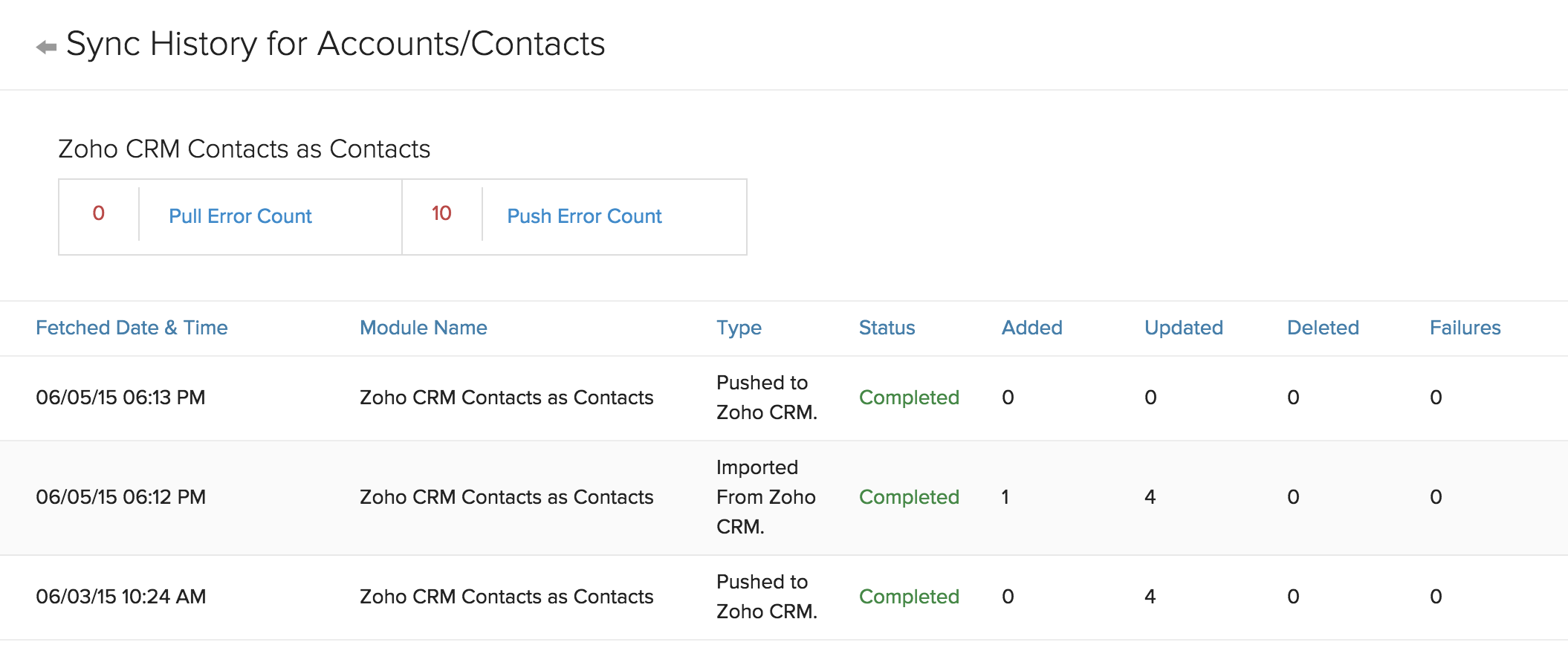The height and width of the screenshot is (645, 1568).
Task: Click Imported From Zoho CRM type cell
Action: click(765, 497)
